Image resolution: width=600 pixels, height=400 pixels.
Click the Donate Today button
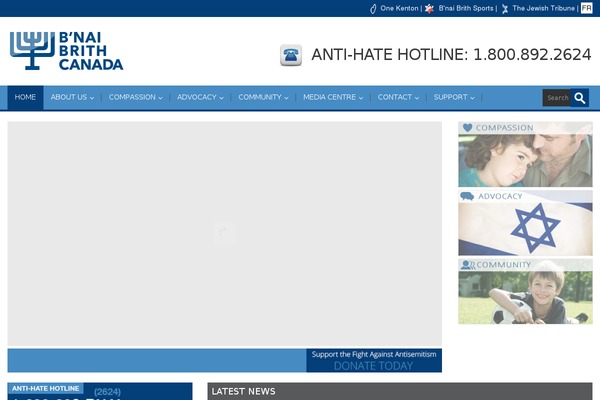coord(373,366)
